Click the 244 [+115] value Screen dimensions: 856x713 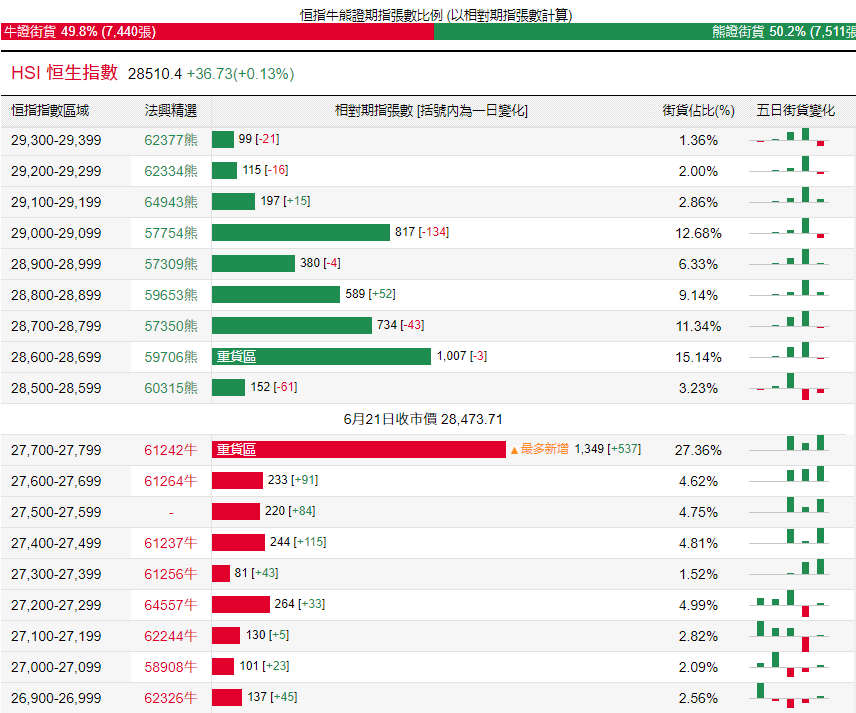(x=298, y=542)
